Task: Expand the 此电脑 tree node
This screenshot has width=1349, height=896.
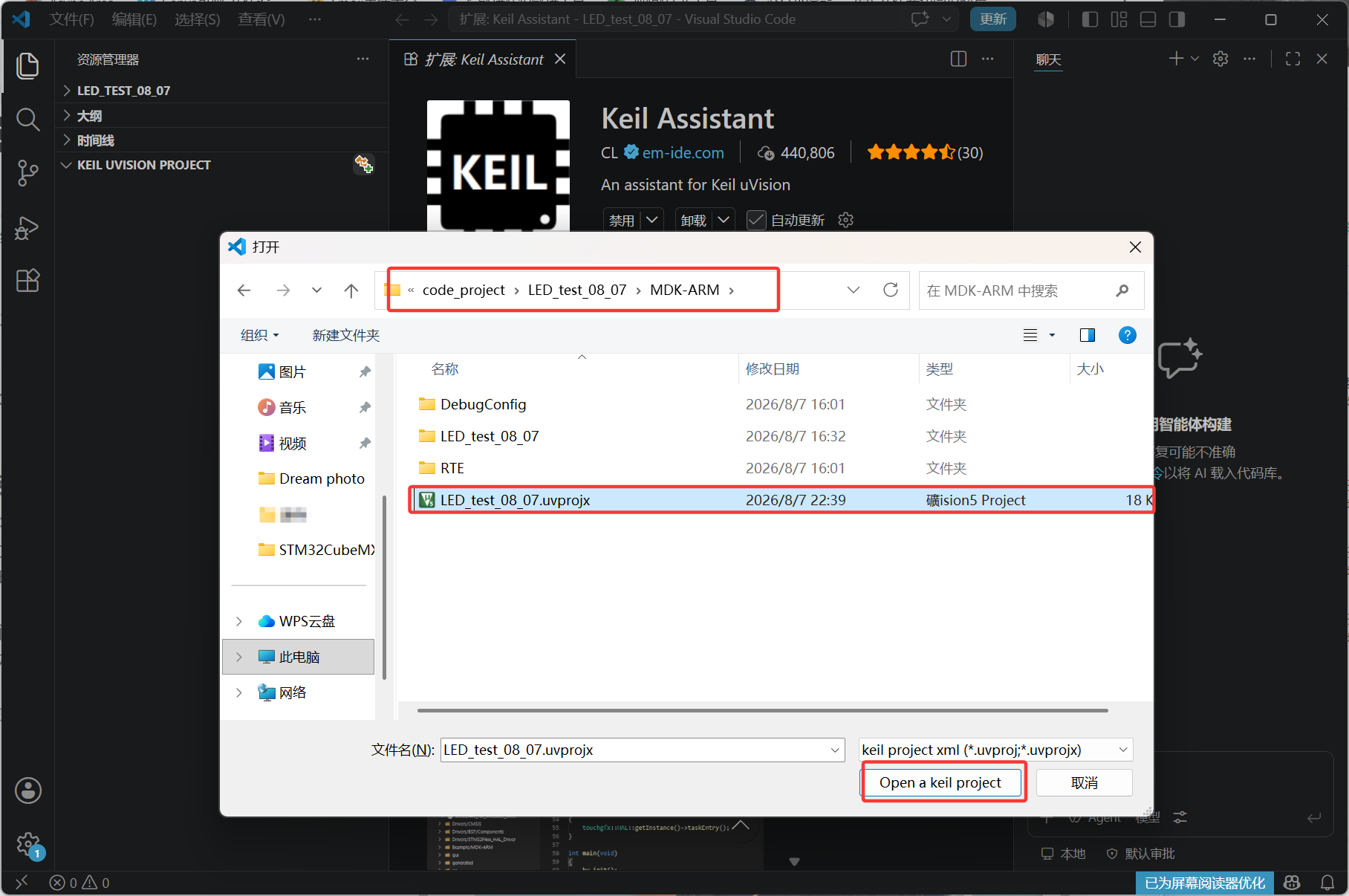Action: [238, 657]
